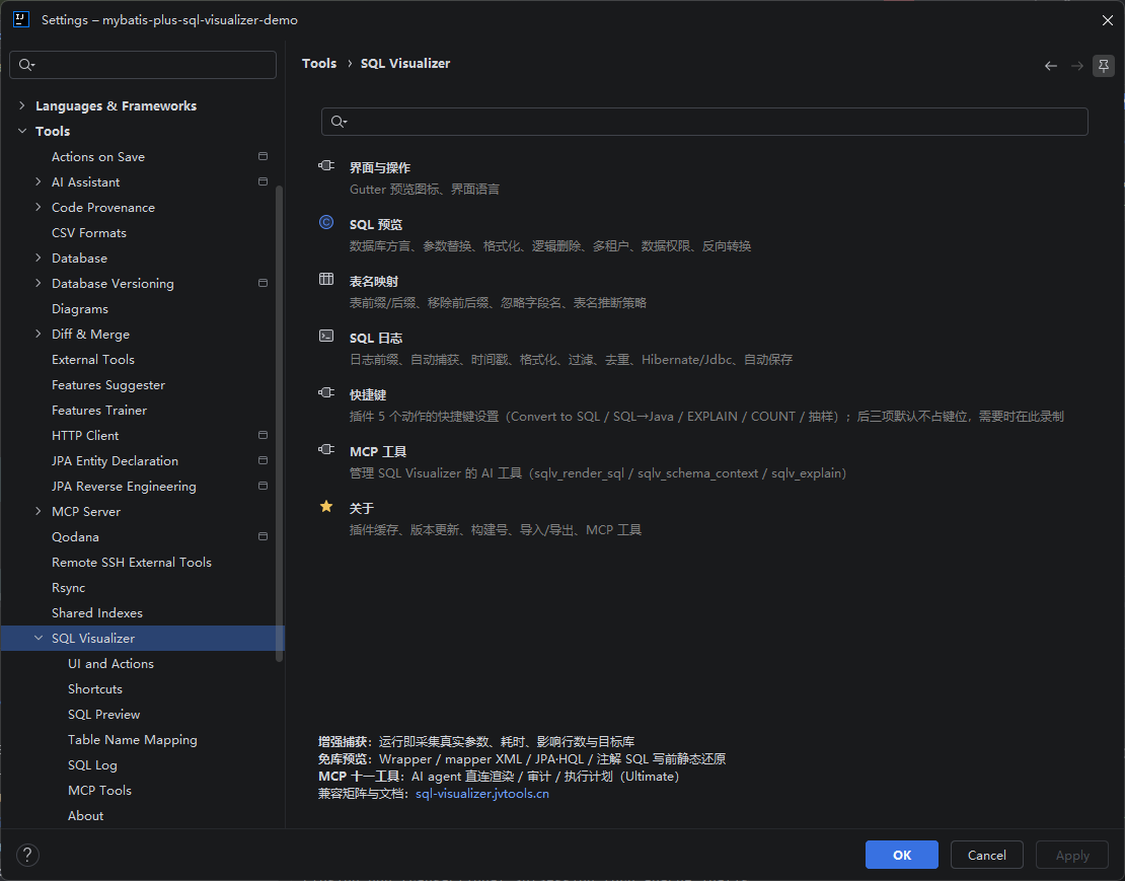The image size is (1125, 881).
Task: Open the UI and Actions settings page
Action: [110, 664]
